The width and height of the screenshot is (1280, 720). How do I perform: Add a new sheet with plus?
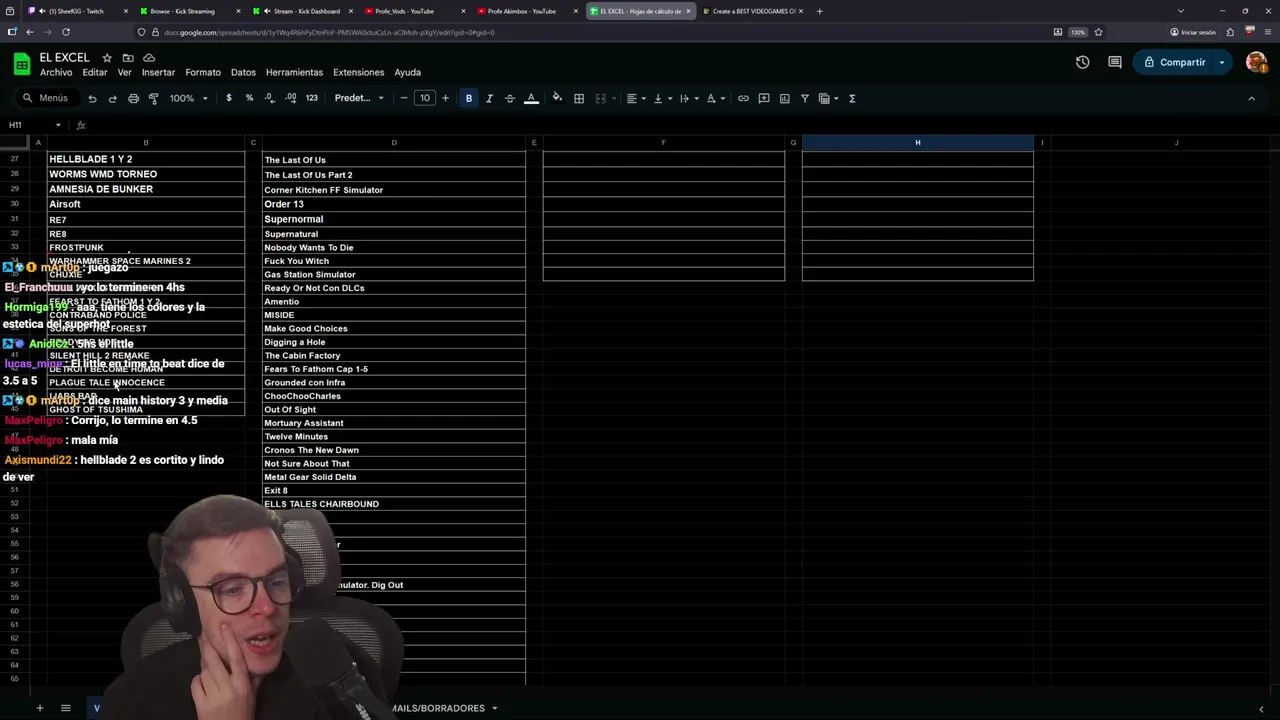(x=40, y=708)
